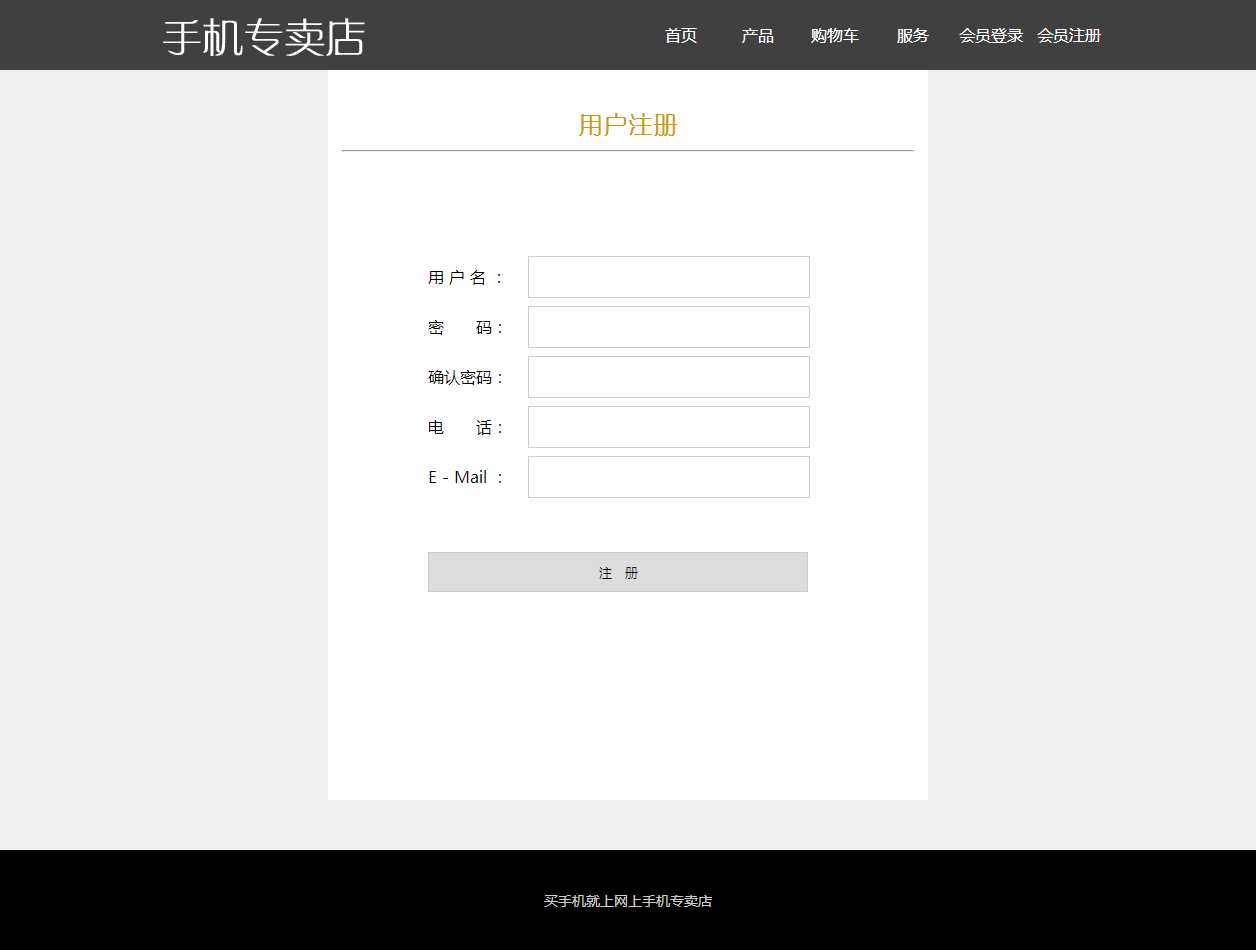Select 服务 in the navigation bar
This screenshot has width=1256, height=950.
click(x=912, y=36)
